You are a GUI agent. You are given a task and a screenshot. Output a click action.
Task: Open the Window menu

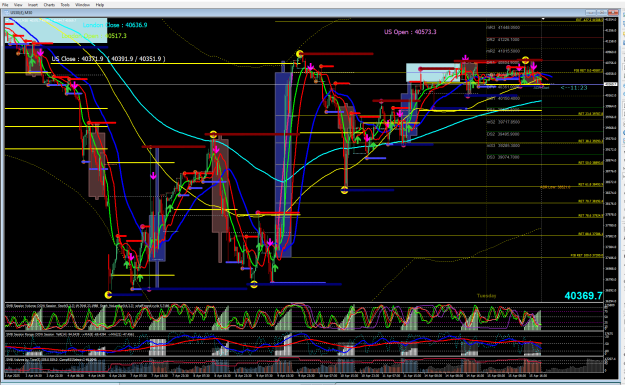coord(83,5)
